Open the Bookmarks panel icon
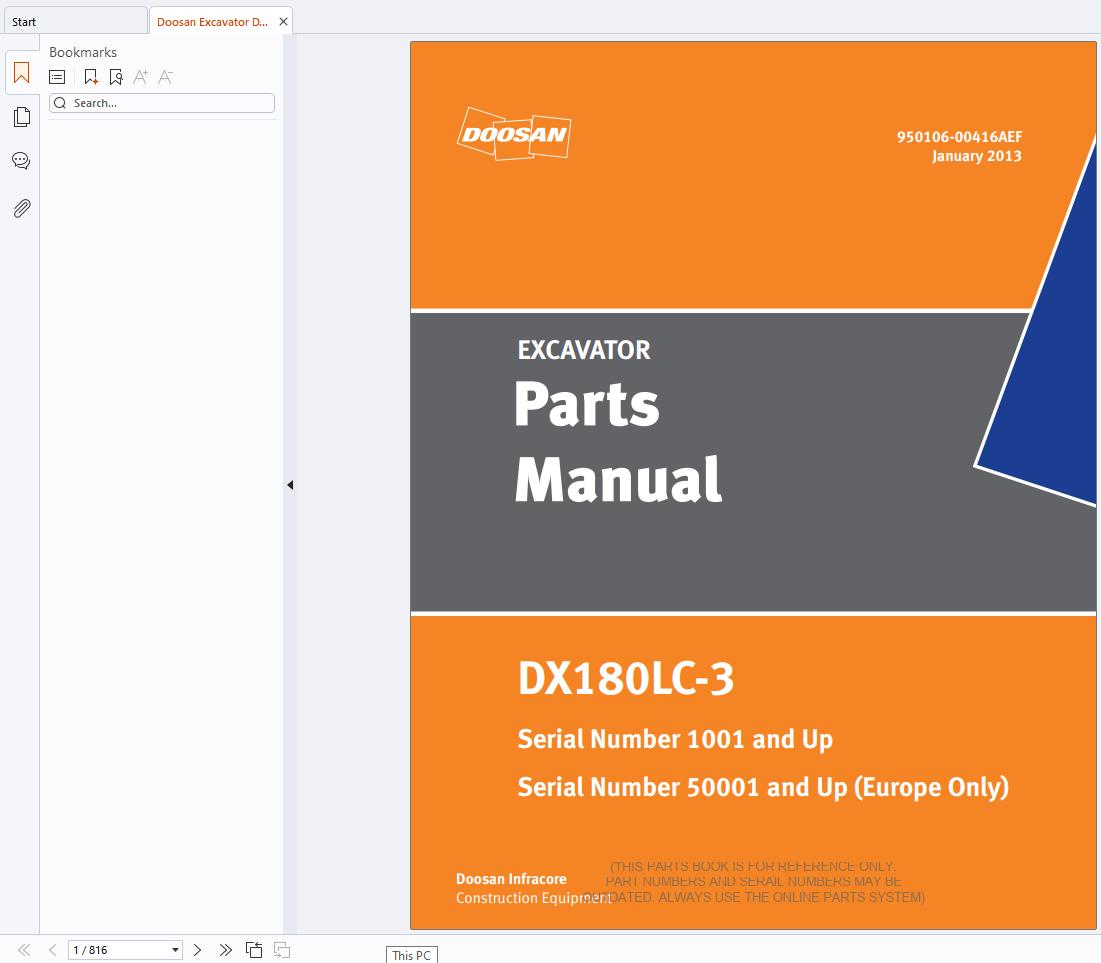The image size is (1101, 963). pos(21,73)
